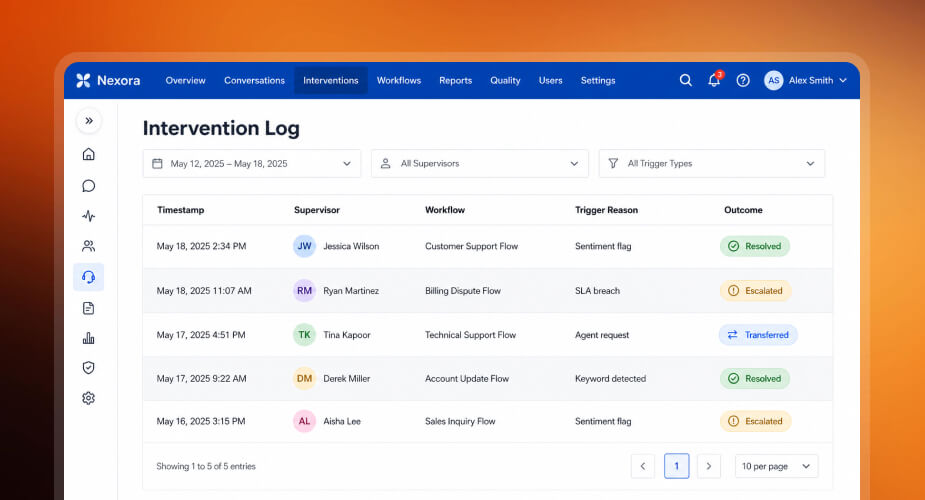Go to Conversations tab
This screenshot has width=925, height=500.
click(x=254, y=80)
